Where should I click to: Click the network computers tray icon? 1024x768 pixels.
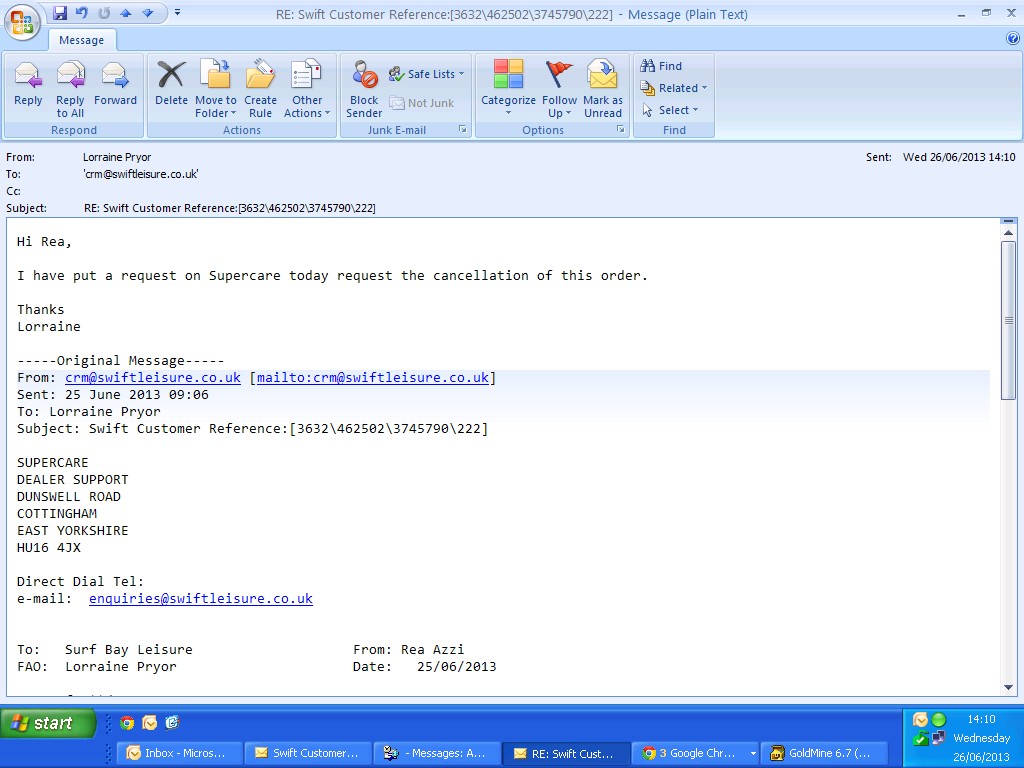[939, 739]
